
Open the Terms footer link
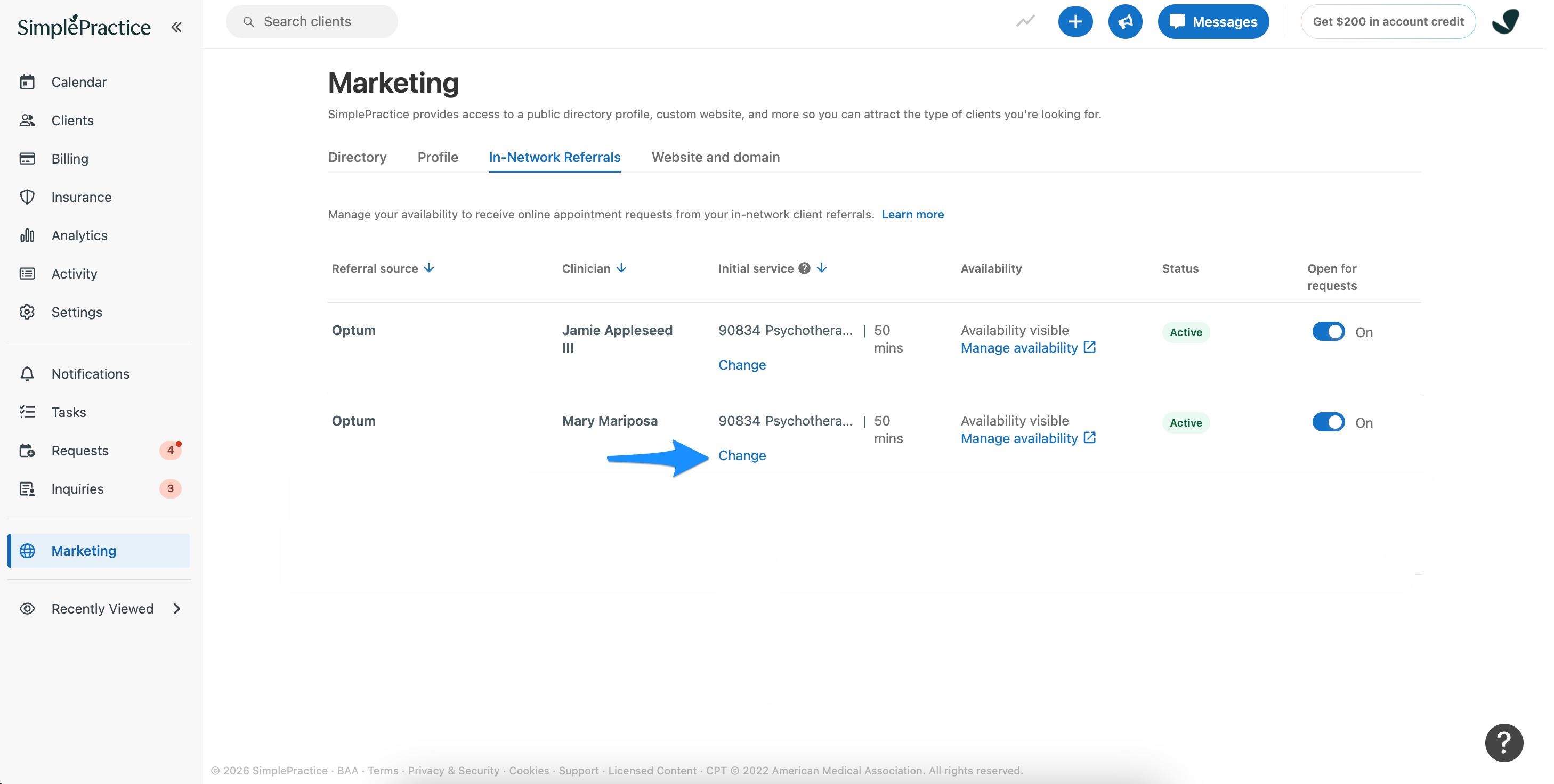(x=383, y=771)
